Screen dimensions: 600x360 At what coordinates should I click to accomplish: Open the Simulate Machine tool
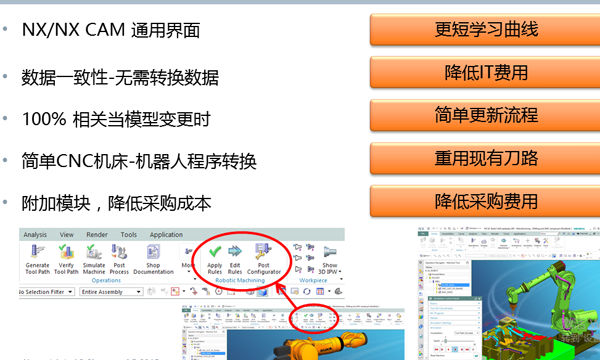point(94,259)
